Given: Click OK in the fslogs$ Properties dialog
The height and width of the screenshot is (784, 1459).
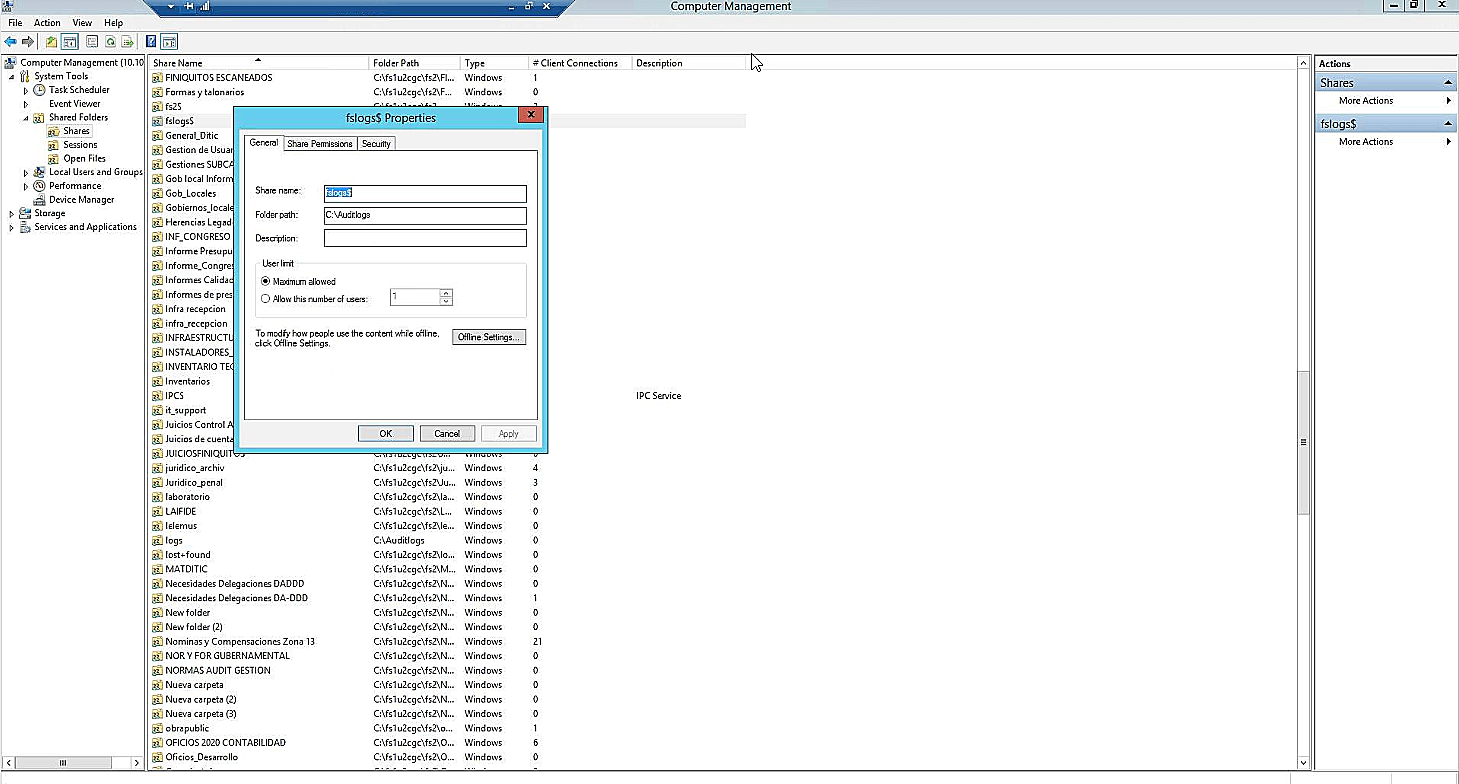Looking at the screenshot, I should point(386,433).
